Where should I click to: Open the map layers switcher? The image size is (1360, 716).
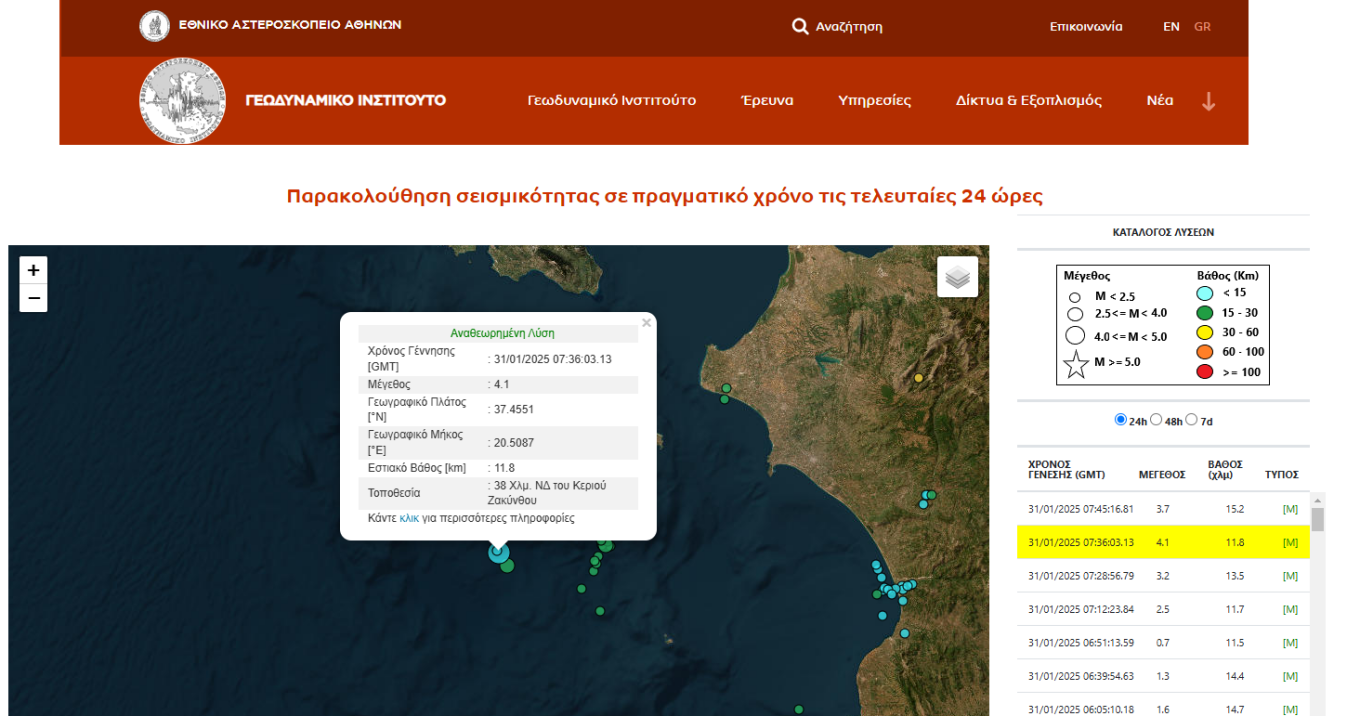957,277
